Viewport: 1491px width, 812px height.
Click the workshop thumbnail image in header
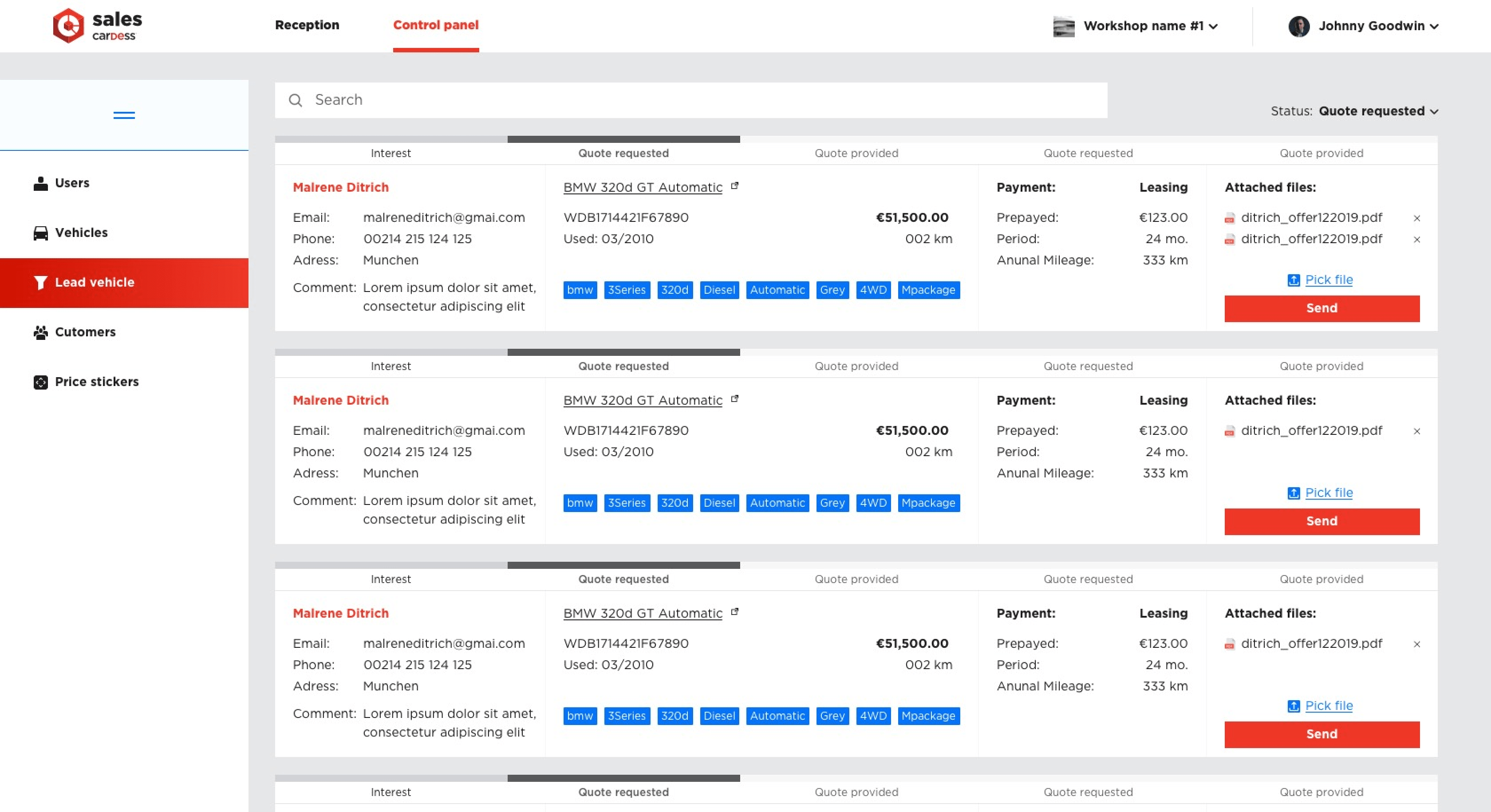pos(1064,27)
